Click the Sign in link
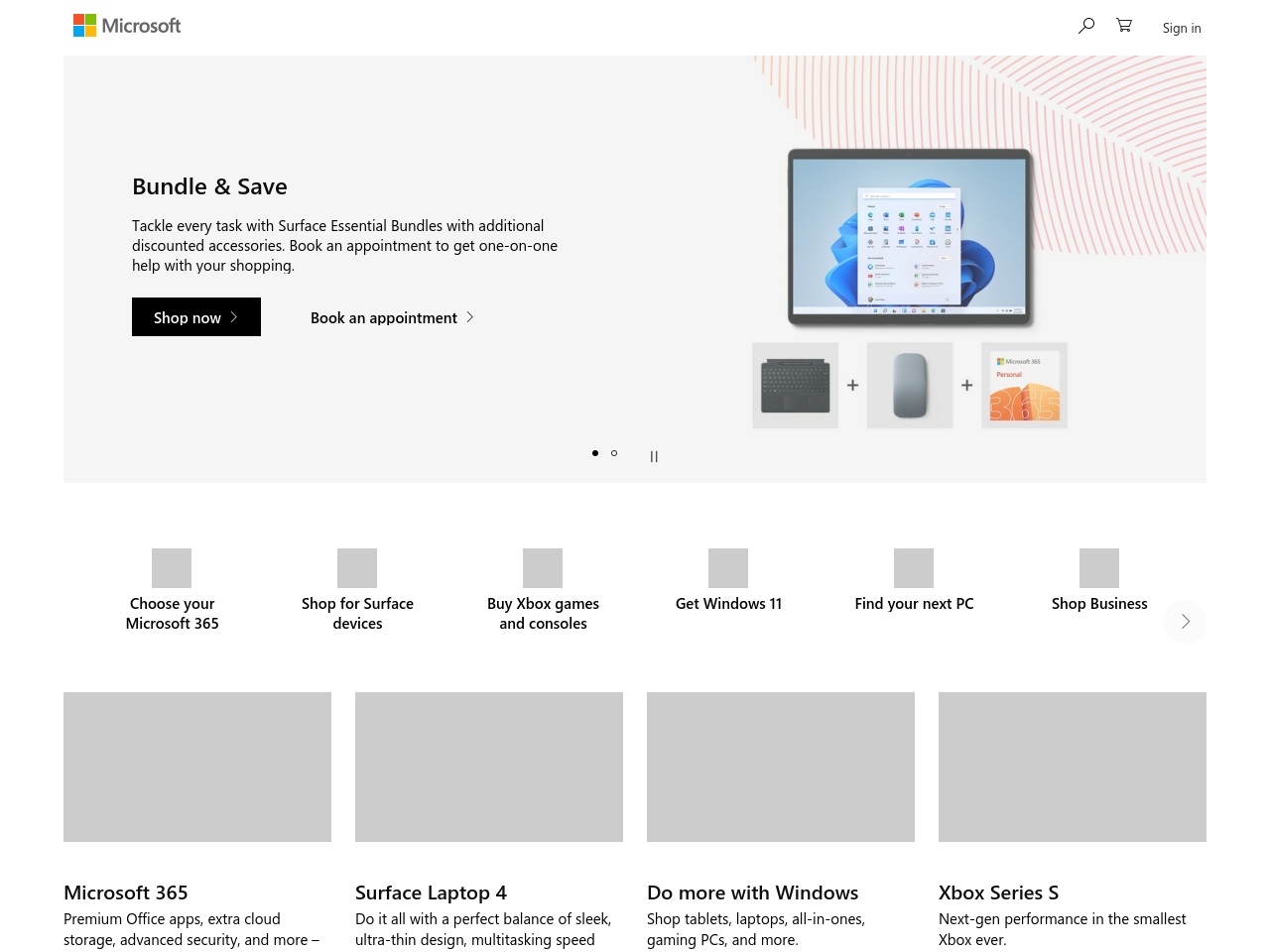The width and height of the screenshot is (1270, 952). [1182, 28]
